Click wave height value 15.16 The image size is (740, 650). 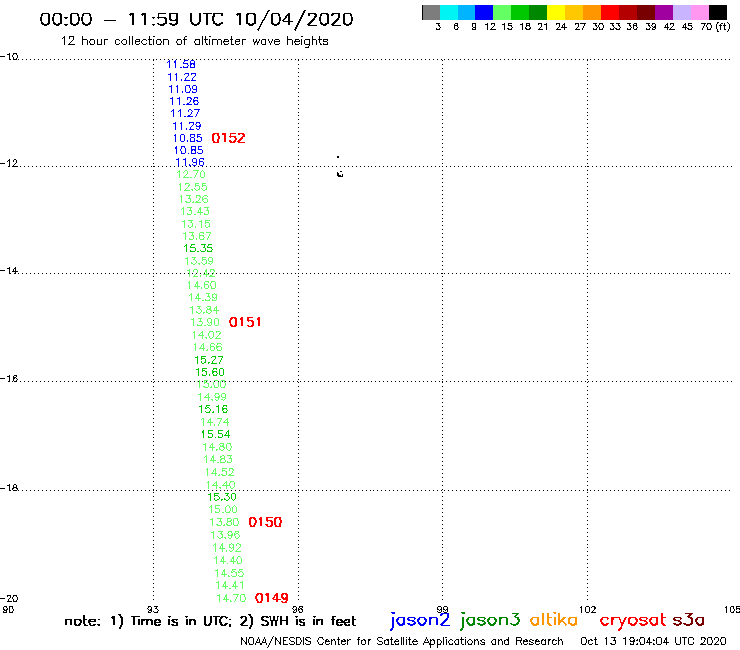213,409
